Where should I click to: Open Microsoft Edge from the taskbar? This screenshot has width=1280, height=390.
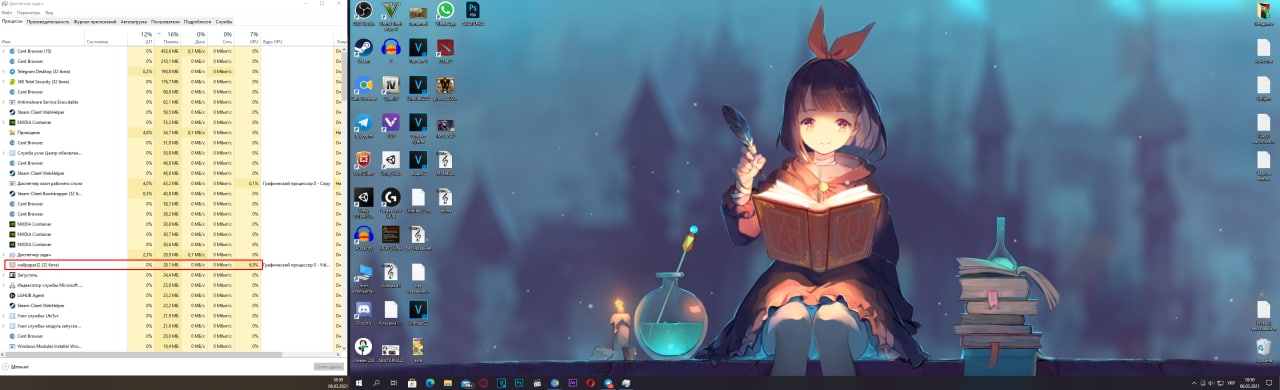coord(429,383)
